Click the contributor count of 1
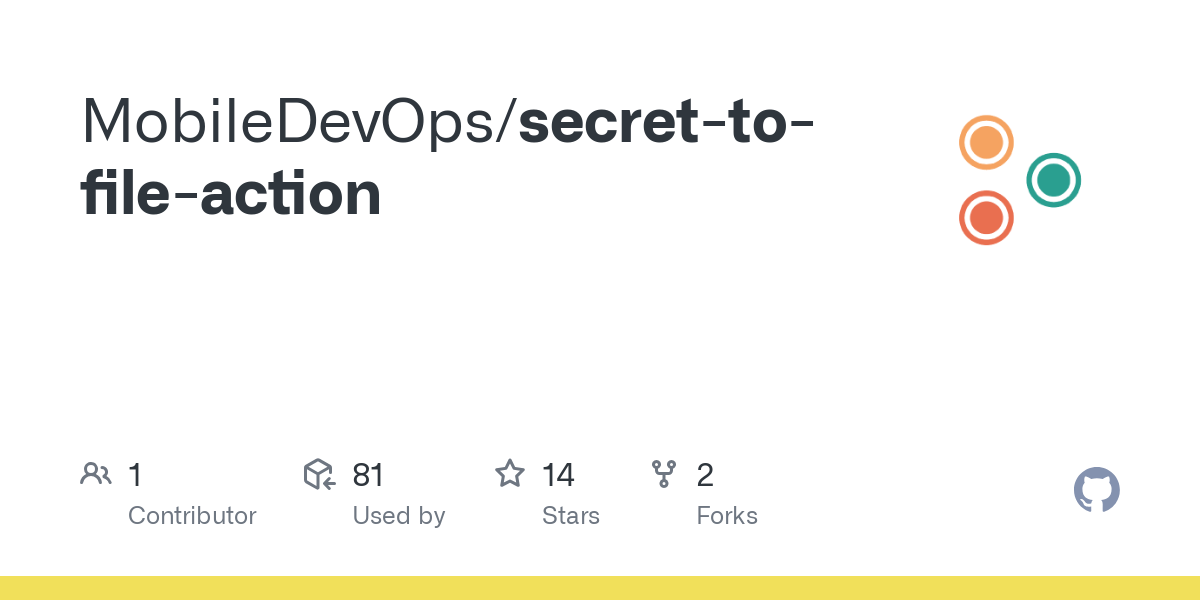 coord(135,475)
